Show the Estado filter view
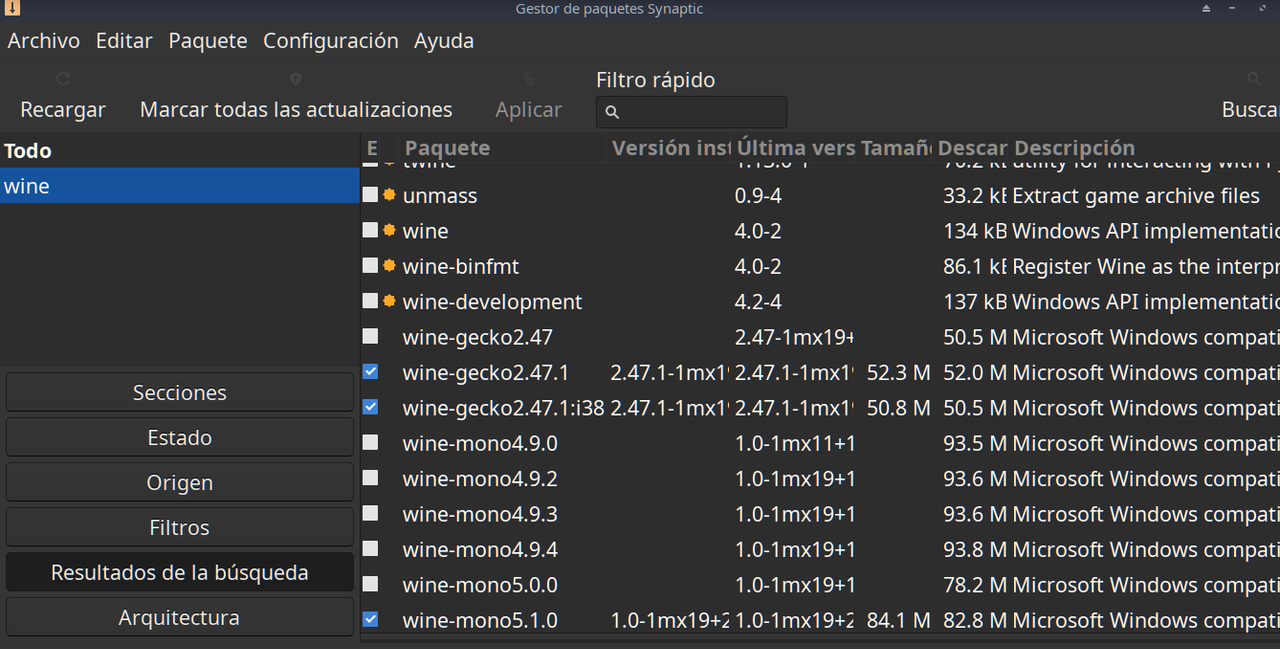Image resolution: width=1280 pixels, height=649 pixels. click(180, 437)
